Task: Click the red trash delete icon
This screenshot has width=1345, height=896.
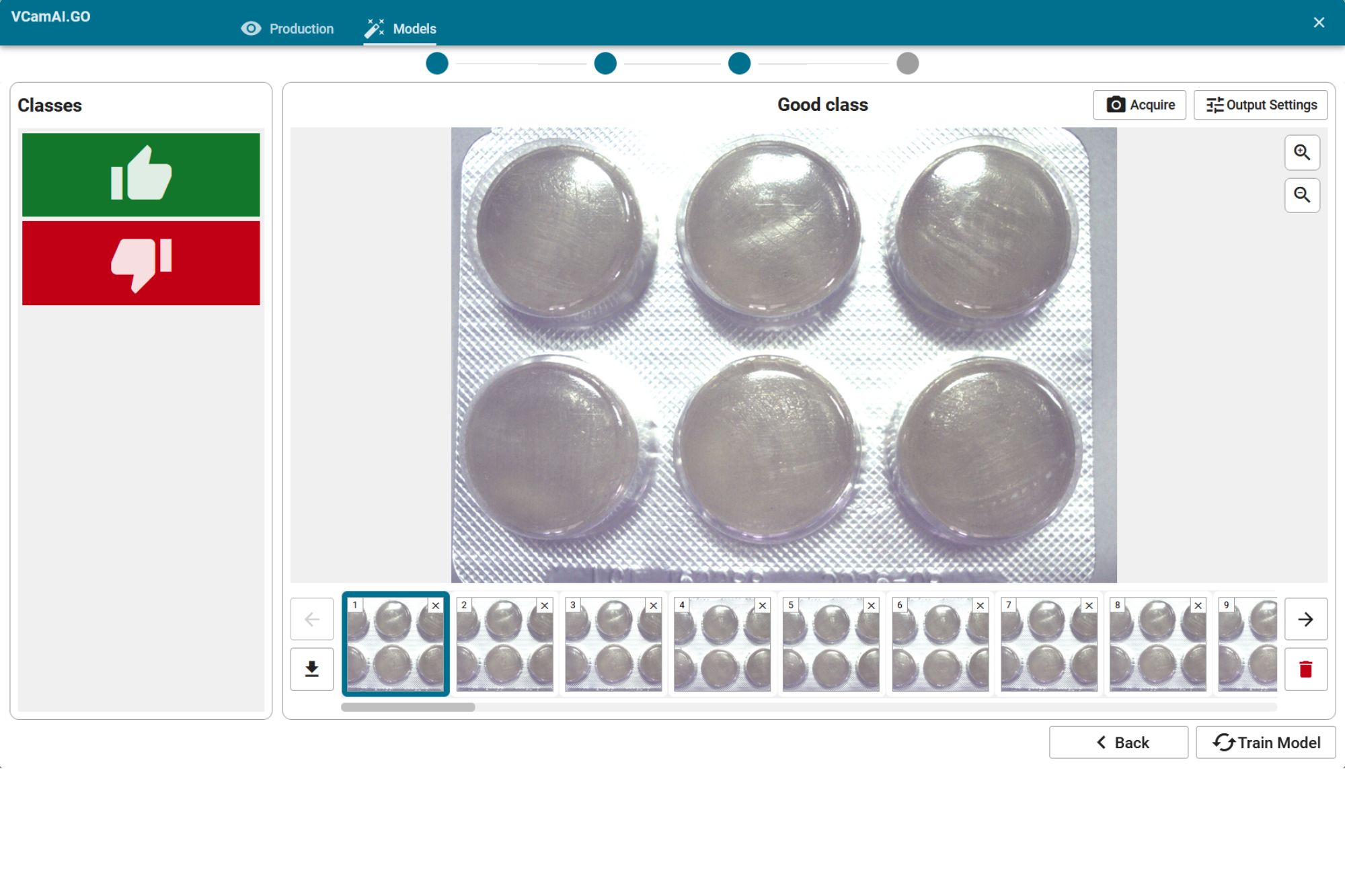Action: coord(1305,669)
